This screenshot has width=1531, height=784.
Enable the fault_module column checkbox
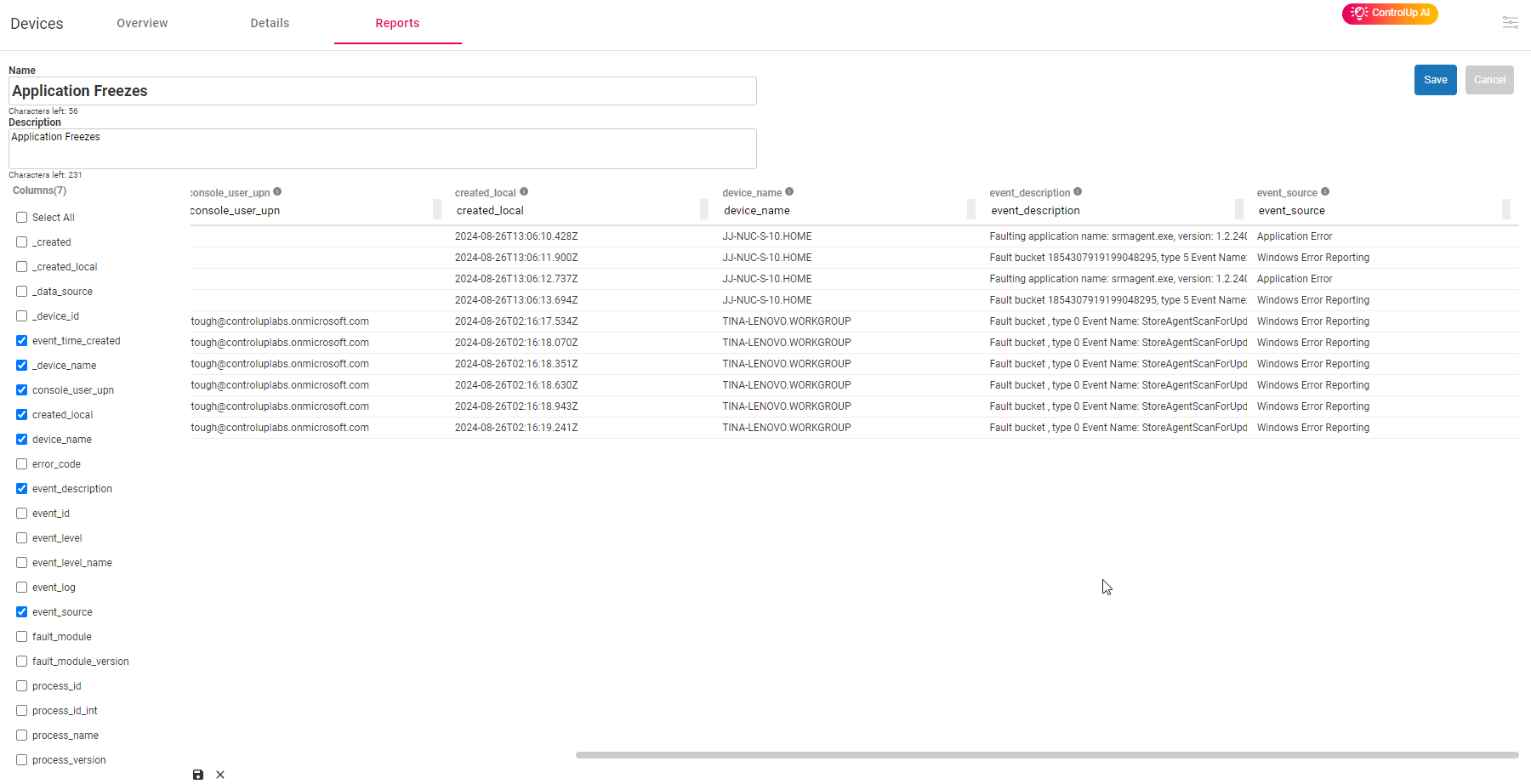pyautogui.click(x=22, y=637)
